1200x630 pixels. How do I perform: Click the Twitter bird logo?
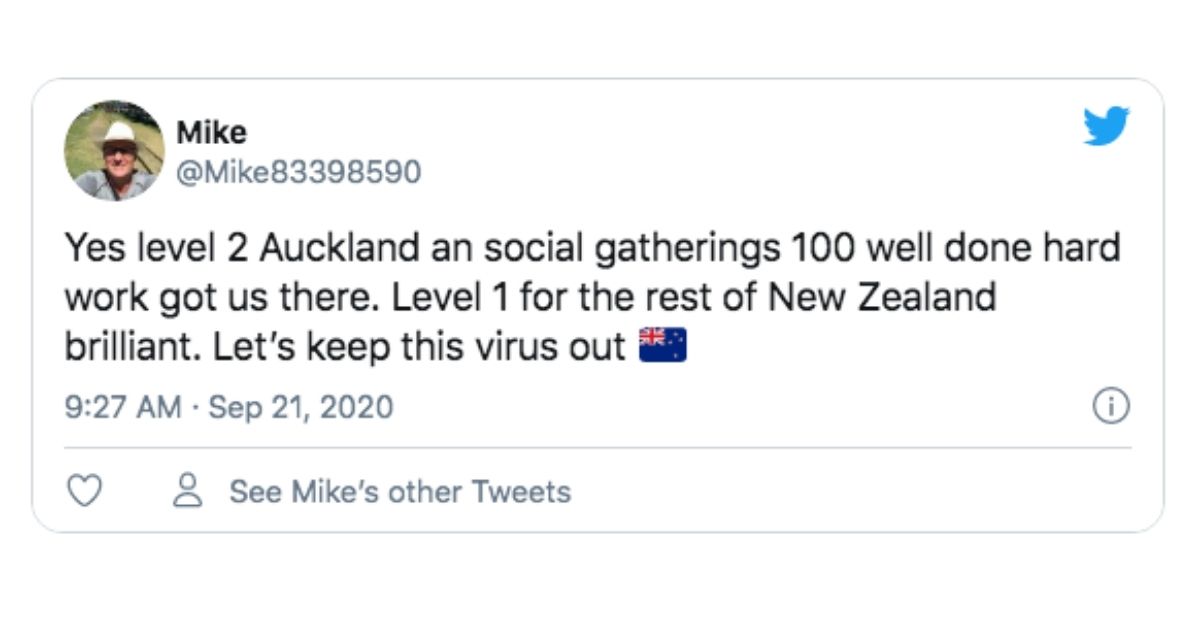(1106, 127)
